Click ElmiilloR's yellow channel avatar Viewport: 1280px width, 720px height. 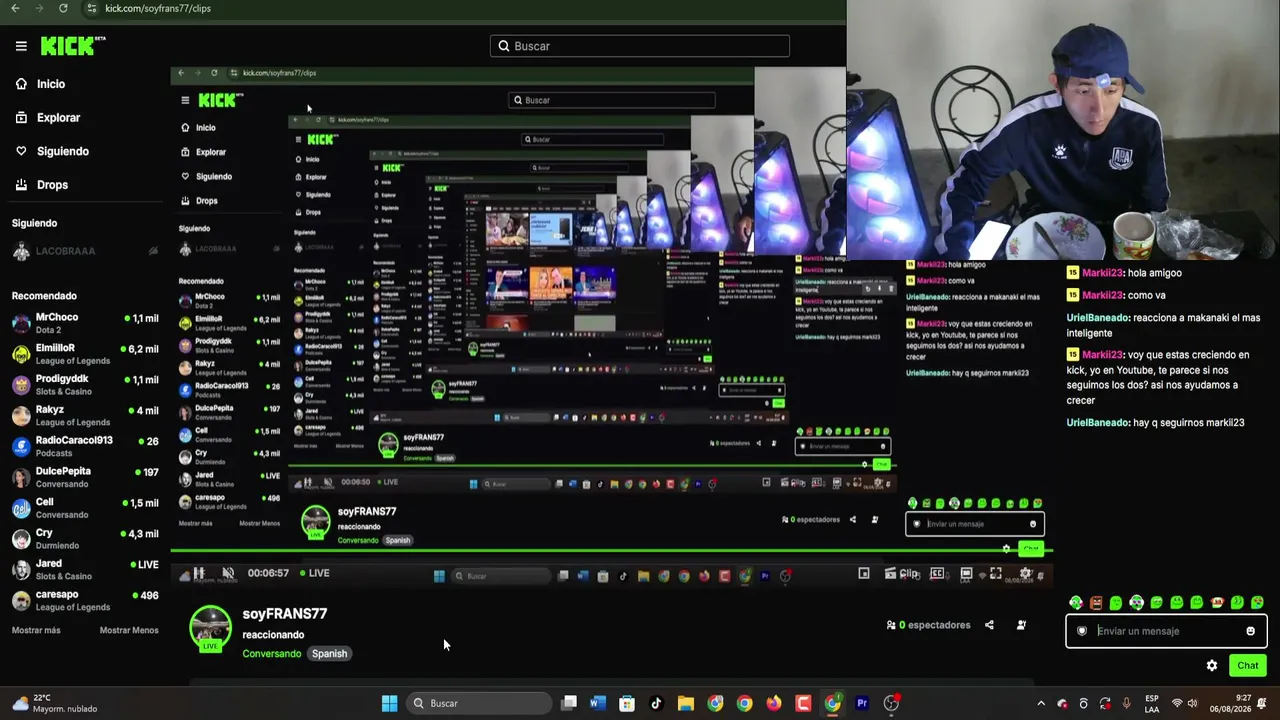click(x=21, y=354)
